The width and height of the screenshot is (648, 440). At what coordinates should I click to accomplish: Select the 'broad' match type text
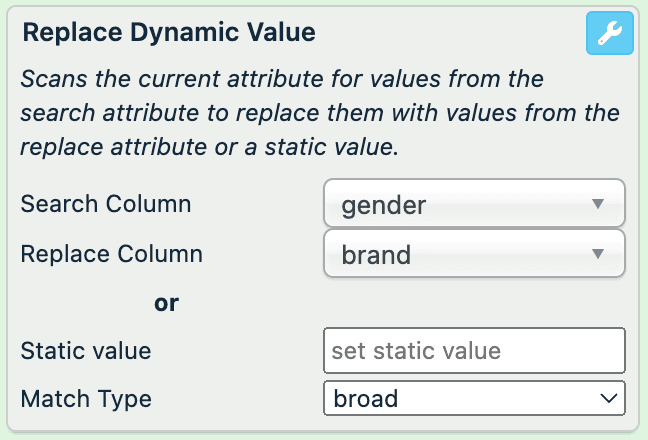tap(365, 398)
